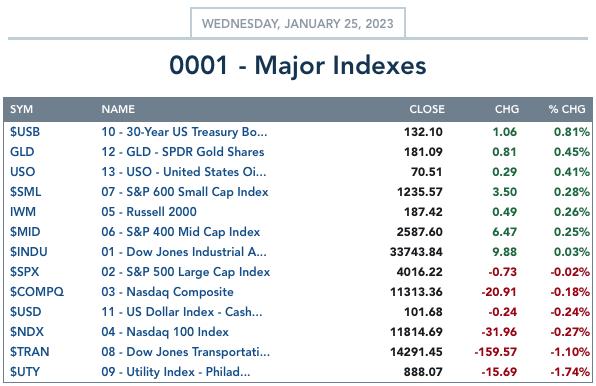Screen dimensions: 596x386
Task: Sort table by SYM column header
Action: tap(21, 109)
